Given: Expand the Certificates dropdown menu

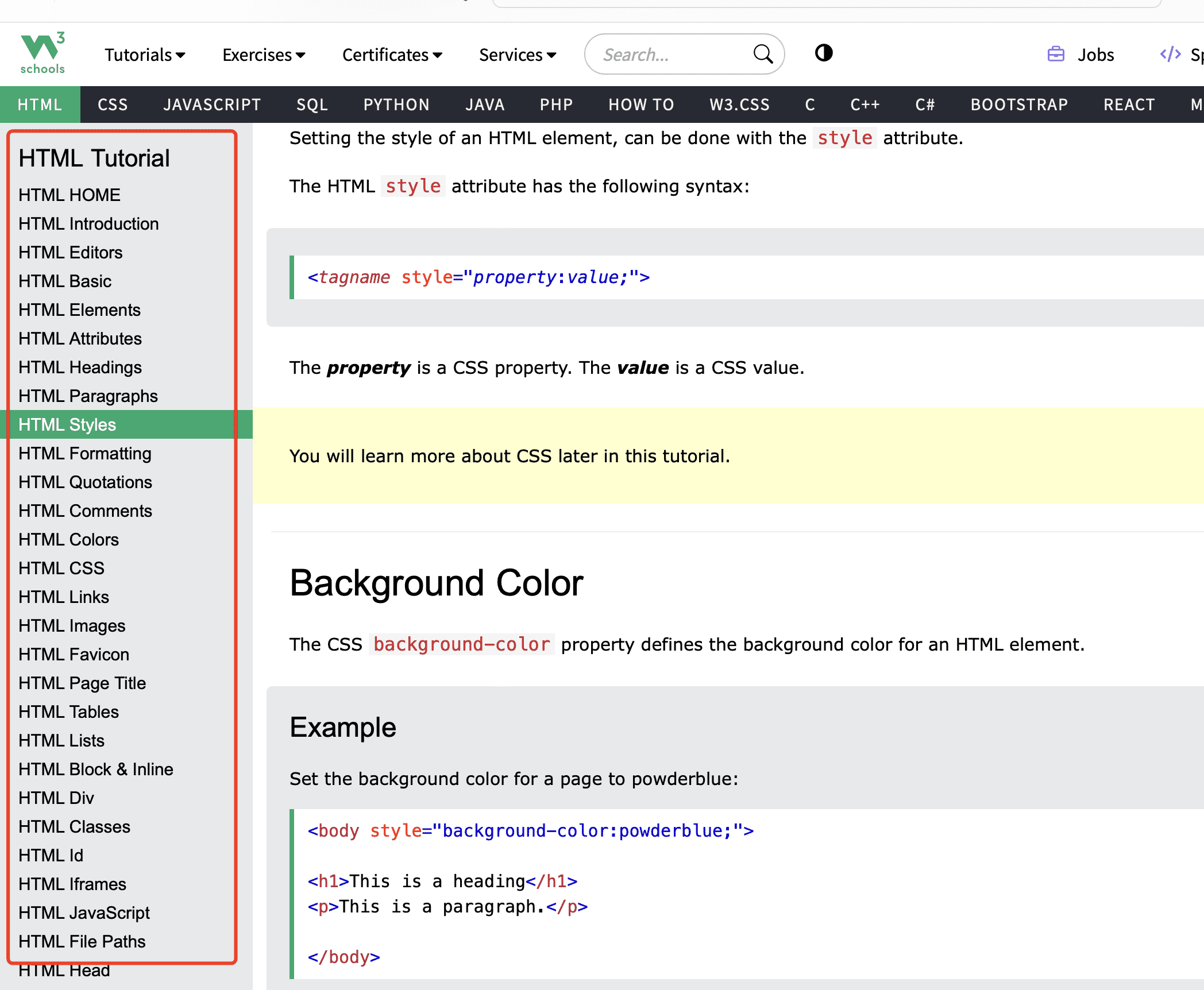Looking at the screenshot, I should point(393,55).
